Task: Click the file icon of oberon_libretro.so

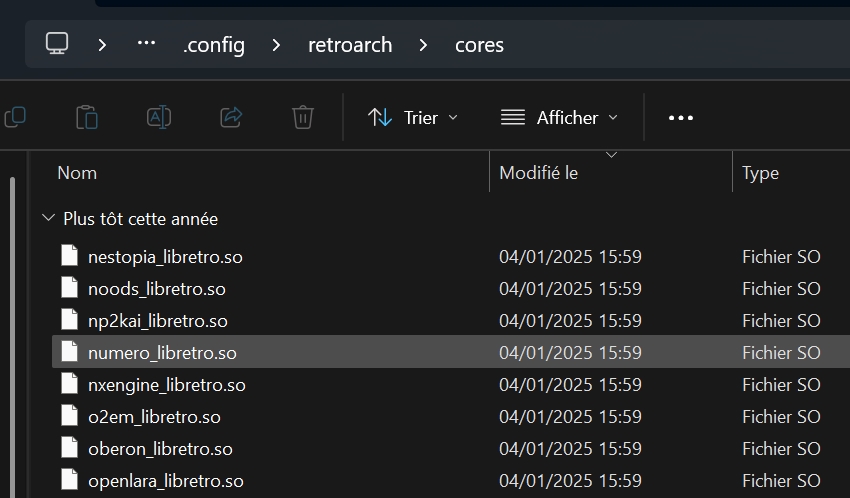Action: (x=69, y=447)
